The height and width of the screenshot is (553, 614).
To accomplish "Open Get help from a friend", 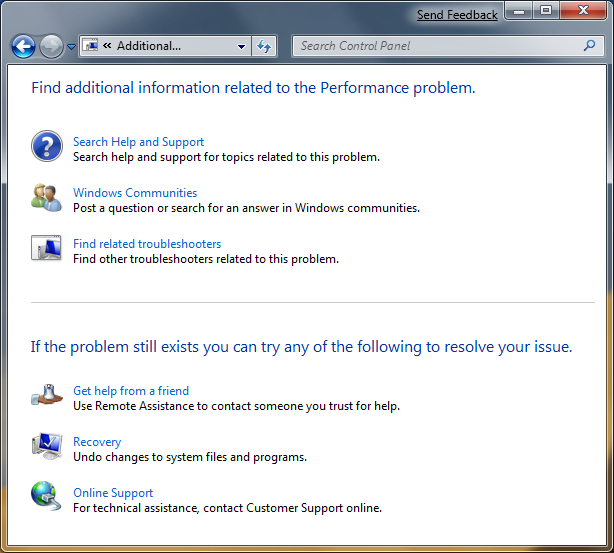I will pos(131,390).
